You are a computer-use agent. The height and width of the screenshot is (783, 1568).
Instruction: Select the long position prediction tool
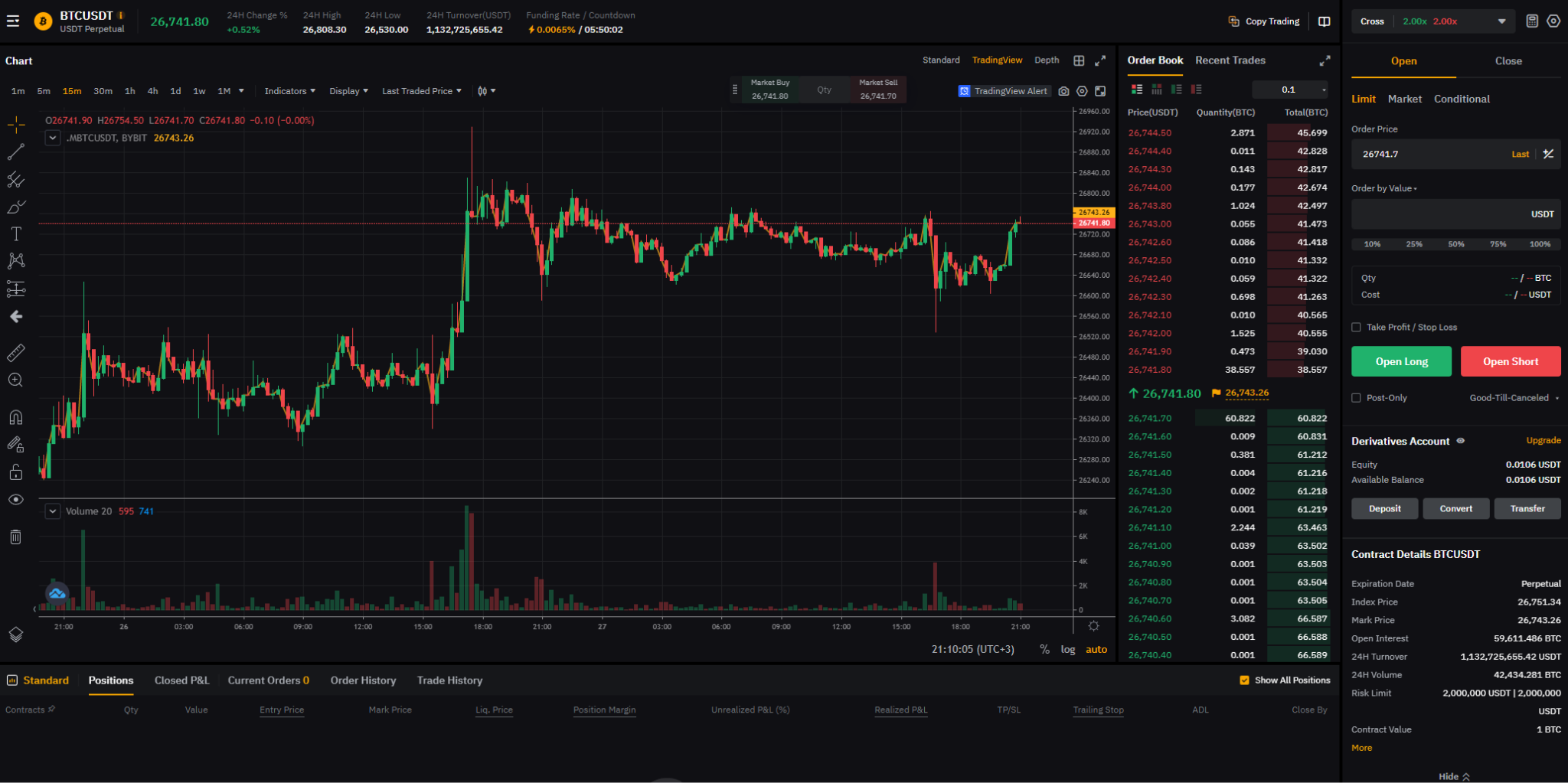point(16,289)
